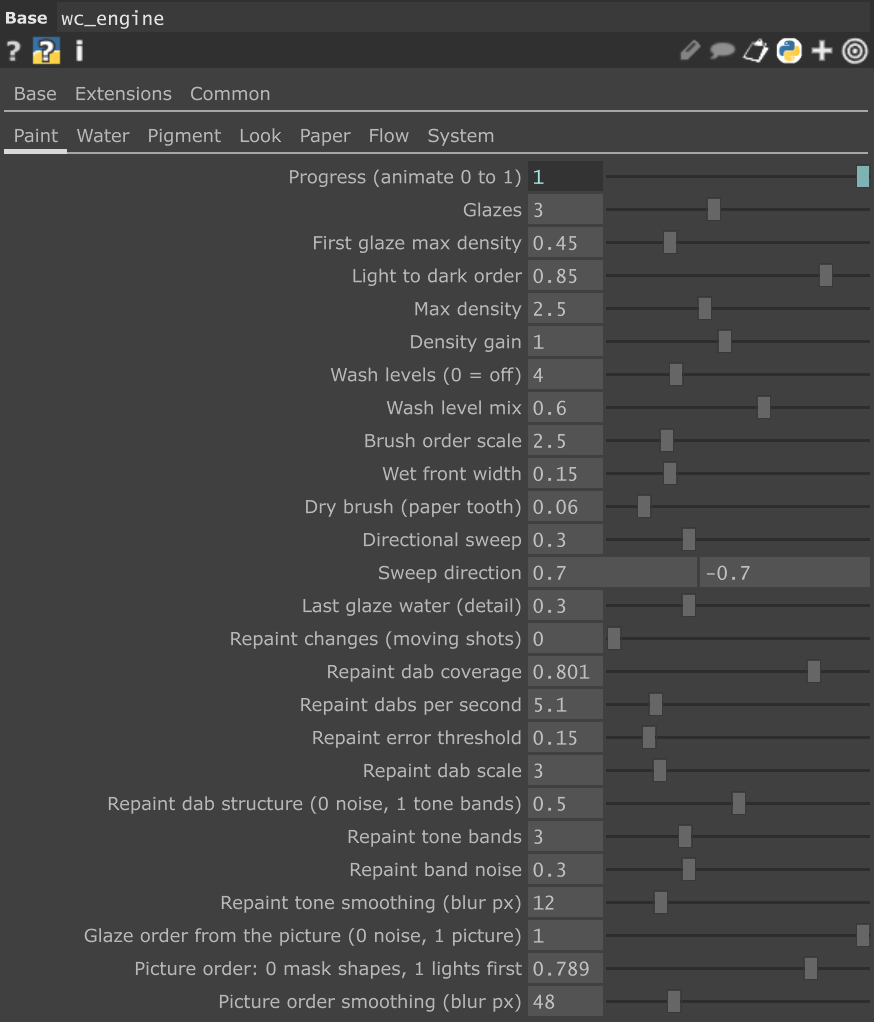Switch to the Flow tab
The width and height of the screenshot is (874, 1022).
click(388, 136)
